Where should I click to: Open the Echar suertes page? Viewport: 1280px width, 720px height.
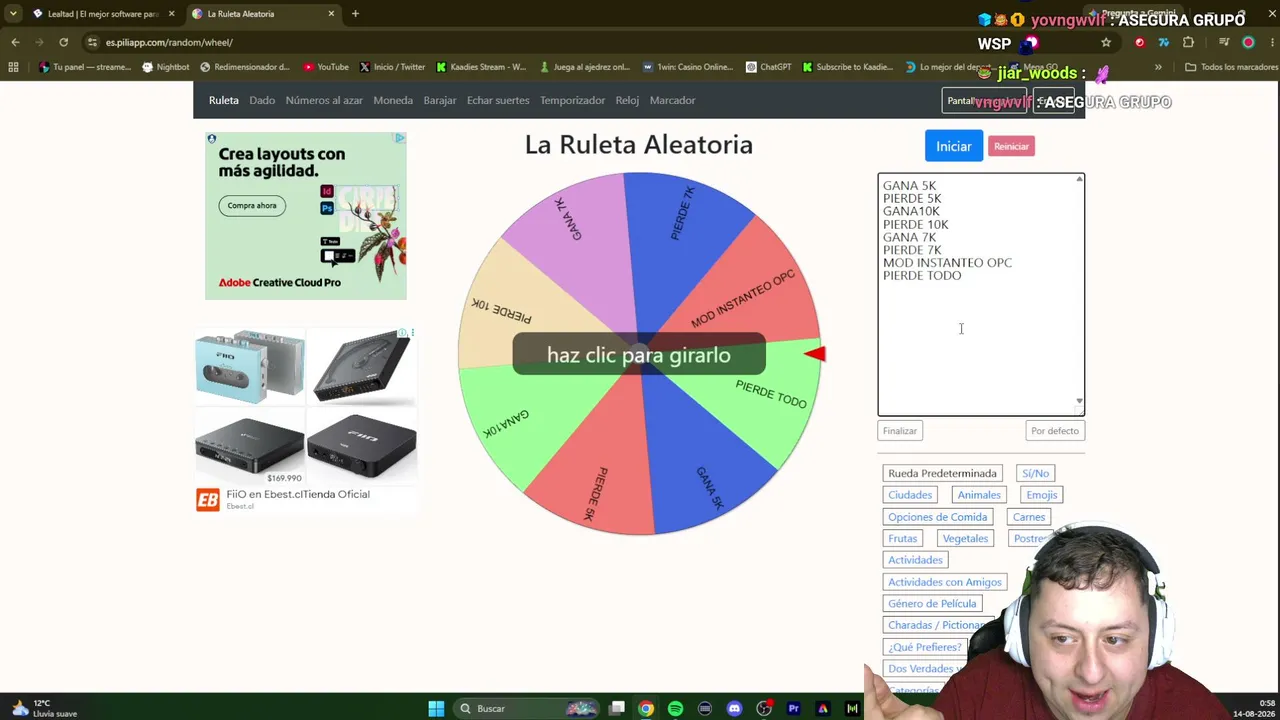[498, 100]
